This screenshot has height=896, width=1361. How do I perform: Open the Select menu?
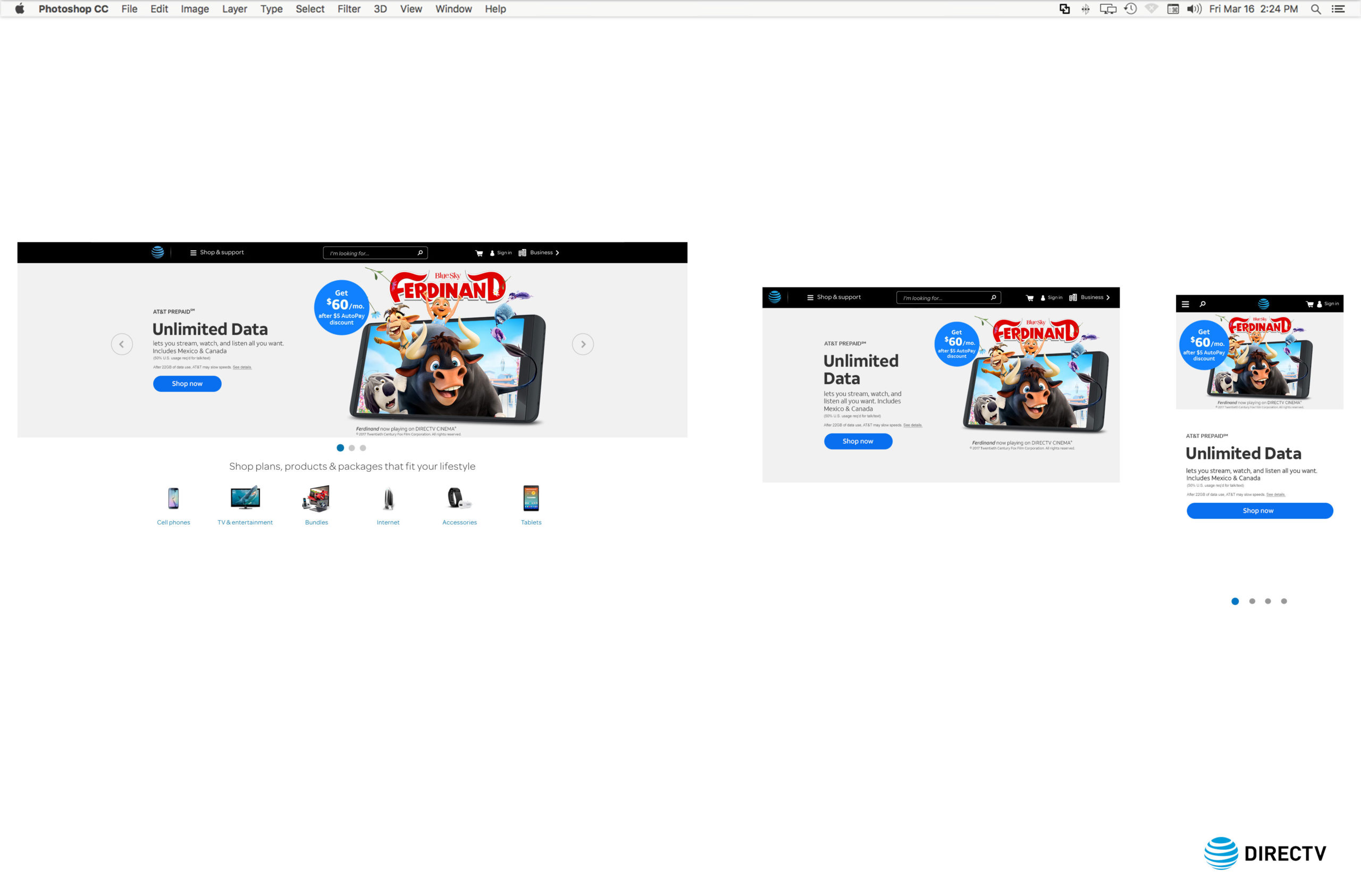(x=310, y=9)
